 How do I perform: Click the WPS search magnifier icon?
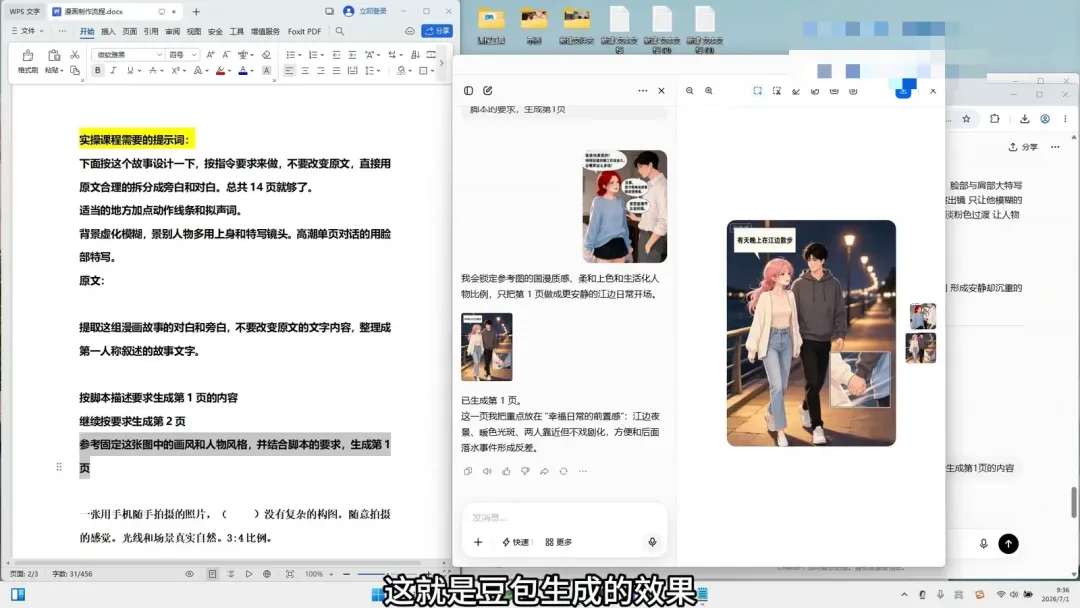pos(340,31)
